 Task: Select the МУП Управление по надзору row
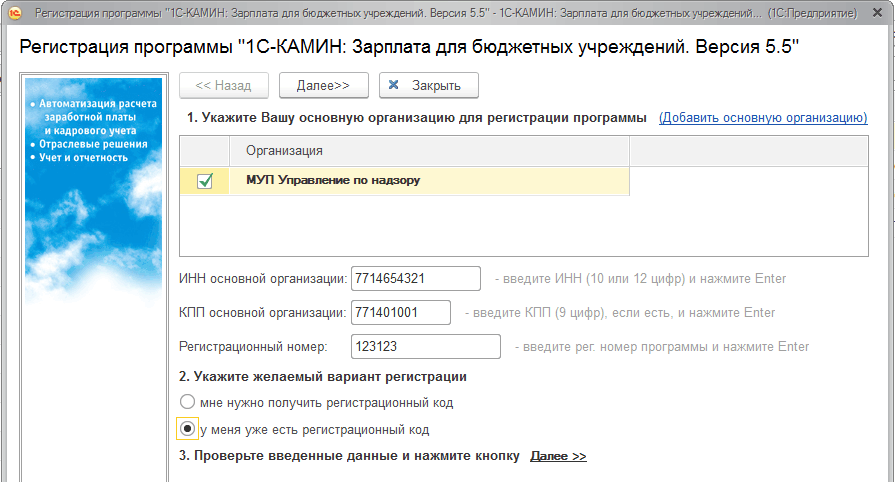(428, 181)
